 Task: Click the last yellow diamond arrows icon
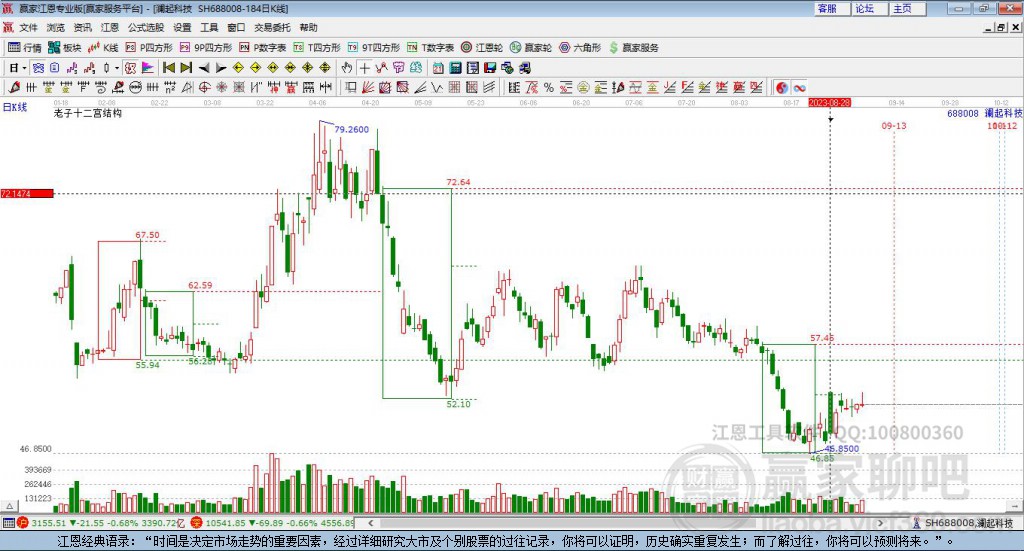(325, 68)
